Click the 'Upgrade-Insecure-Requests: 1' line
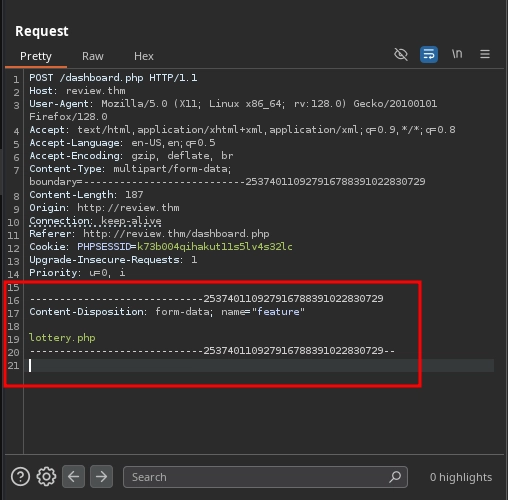Viewport: 508px width, 500px height. (x=113, y=260)
